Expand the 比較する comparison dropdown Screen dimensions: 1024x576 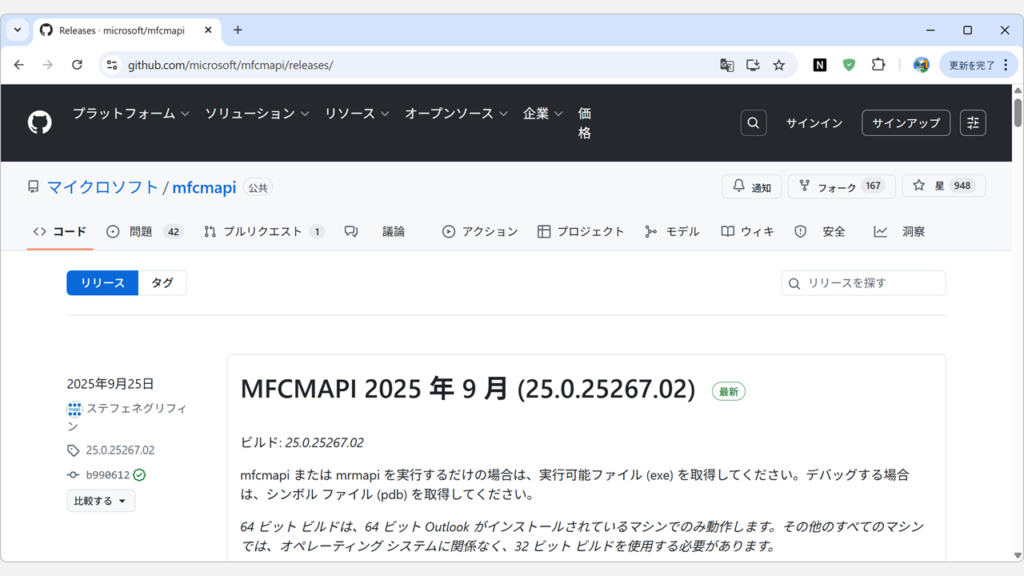(100, 499)
